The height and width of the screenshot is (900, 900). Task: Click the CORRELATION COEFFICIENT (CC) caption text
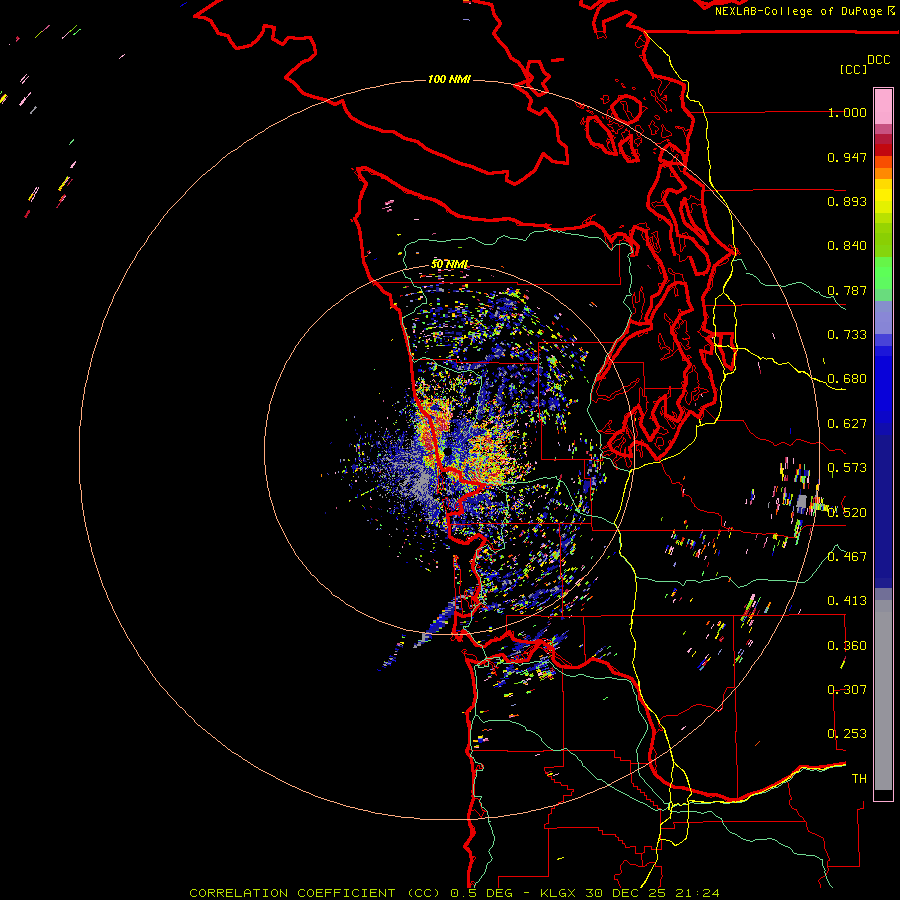[x=316, y=893]
